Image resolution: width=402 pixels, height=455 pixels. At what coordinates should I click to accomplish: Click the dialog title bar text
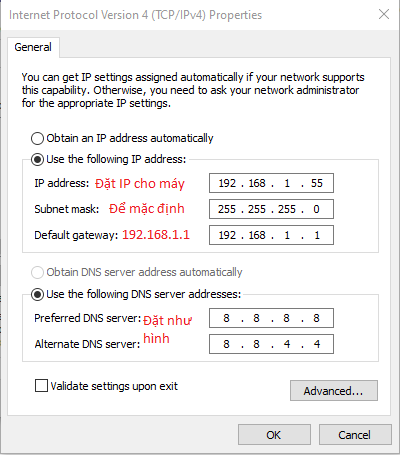[136, 15]
